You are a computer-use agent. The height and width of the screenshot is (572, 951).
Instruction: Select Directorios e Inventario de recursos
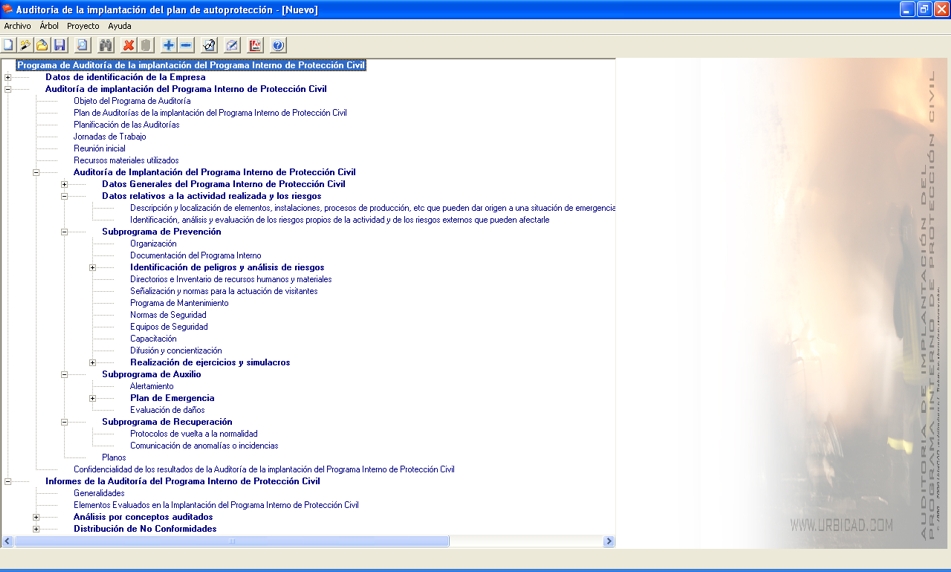pos(230,279)
